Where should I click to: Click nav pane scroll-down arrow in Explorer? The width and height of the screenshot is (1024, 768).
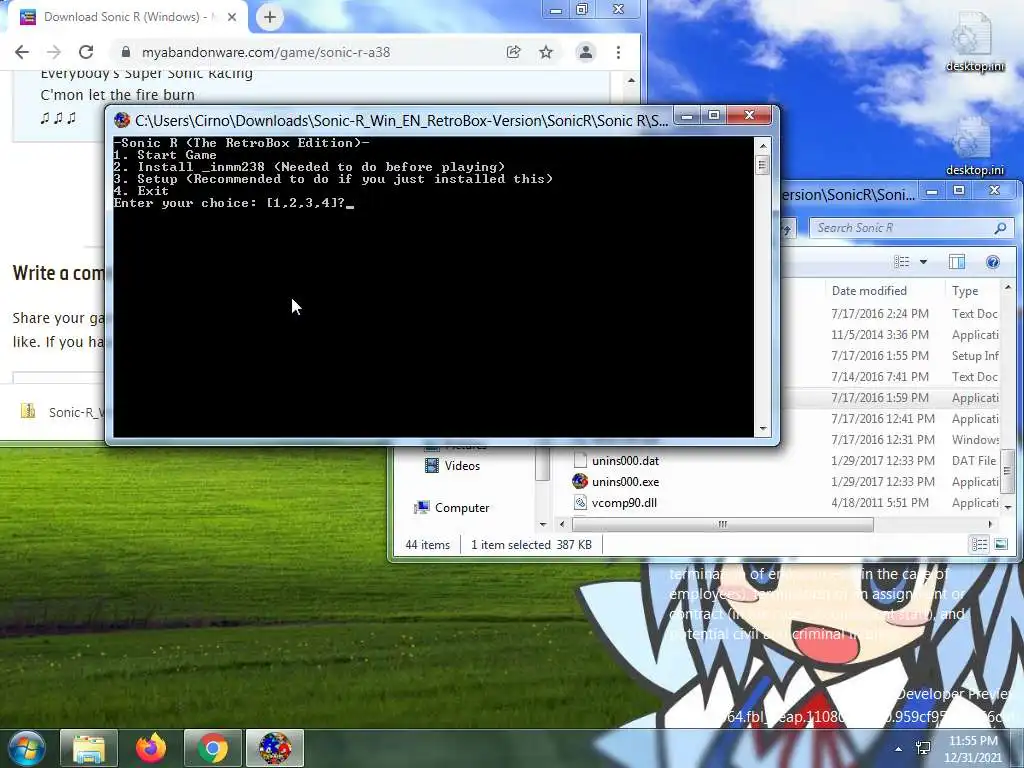543,524
